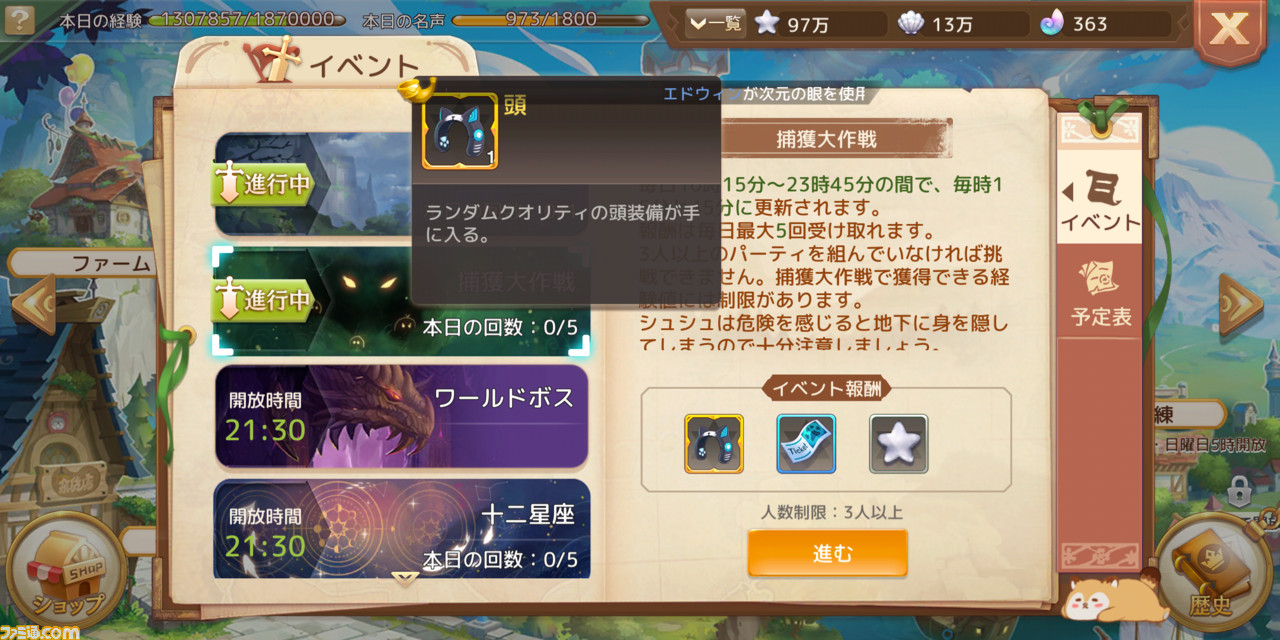Image resolution: width=1280 pixels, height=640 pixels.
Task: Expand event list with down arrow
Action: [404, 578]
